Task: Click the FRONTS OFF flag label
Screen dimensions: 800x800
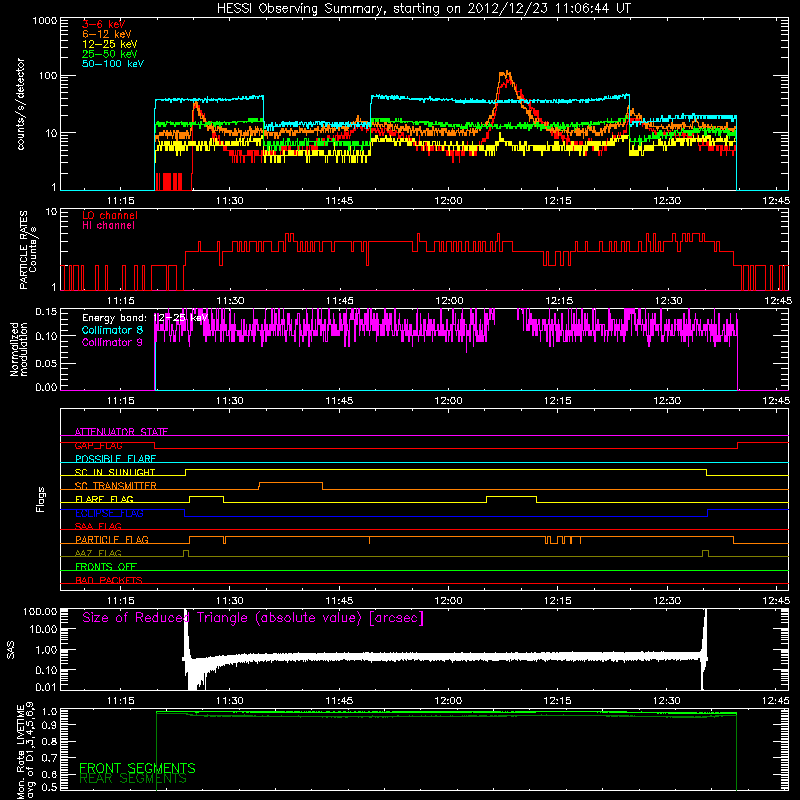Action: (106, 567)
